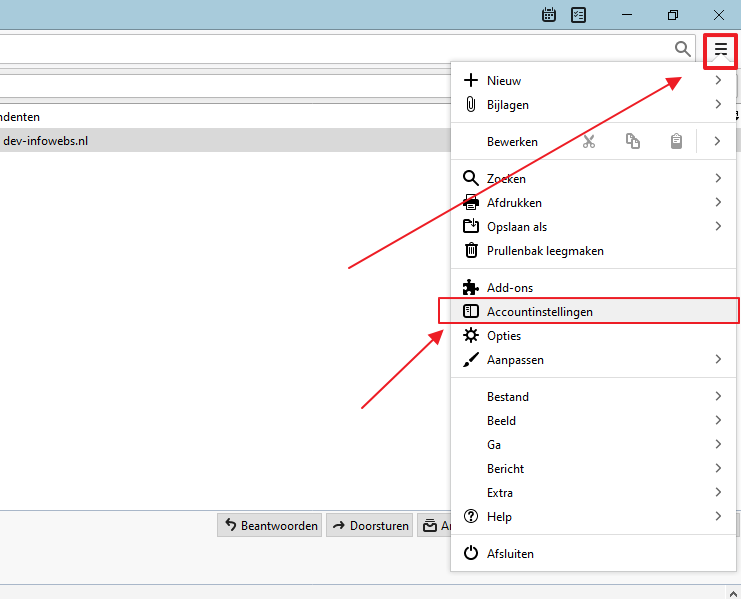Expand the Bewerken submenu arrow
The image size is (741, 599).
tap(718, 142)
